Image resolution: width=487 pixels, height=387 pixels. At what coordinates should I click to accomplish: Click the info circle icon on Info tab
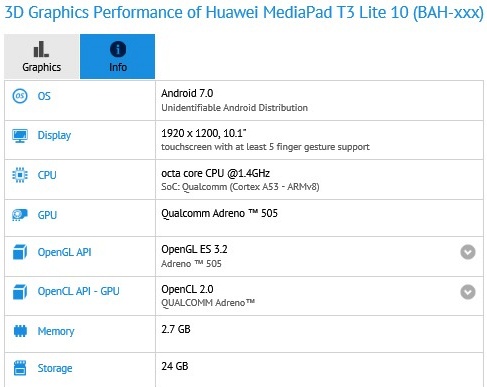[x=118, y=49]
